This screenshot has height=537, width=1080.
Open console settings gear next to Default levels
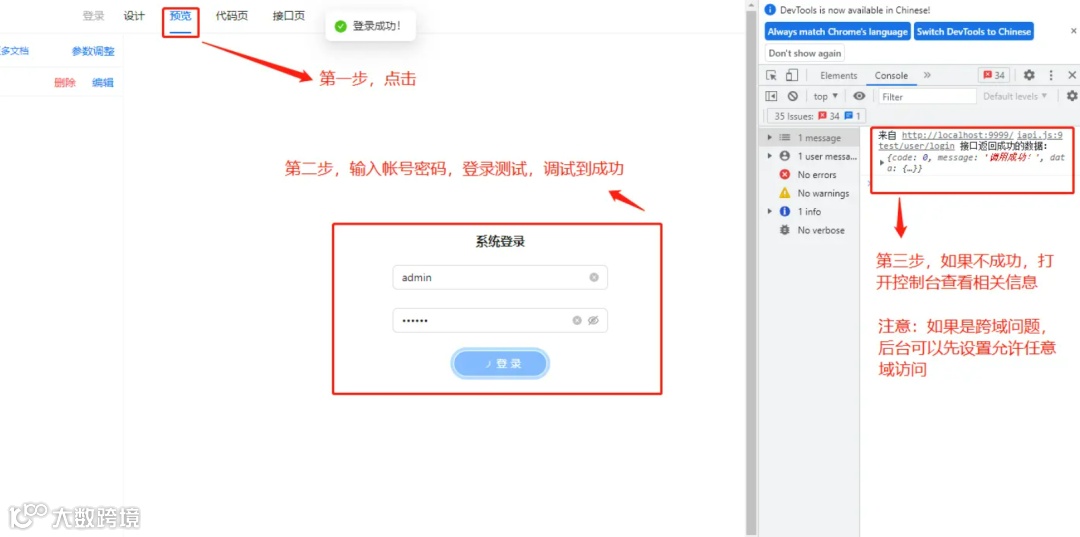tap(1072, 96)
